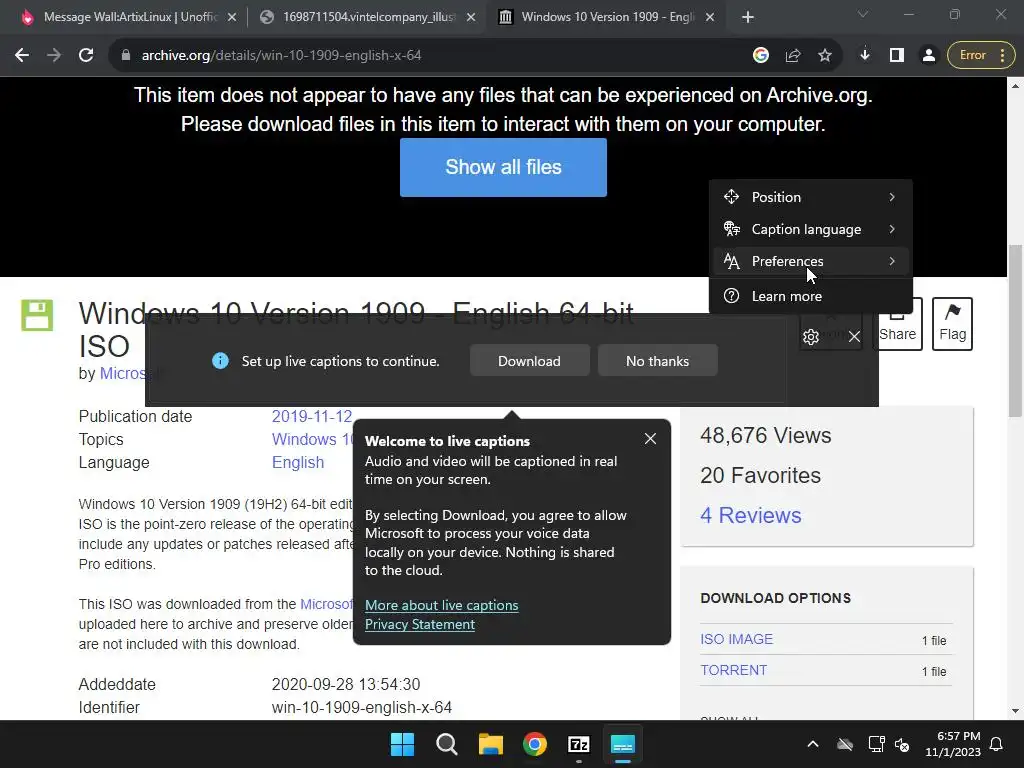The width and height of the screenshot is (1024, 768).
Task: Open 7-Zip from the taskbar
Action: pos(579,744)
